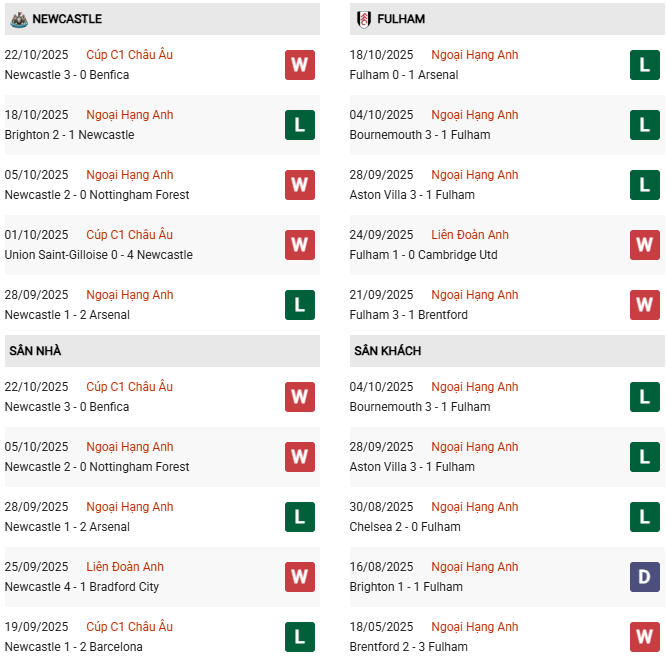Image resolution: width=666 pixels, height=661 pixels.
Task: Click the Newcastle club crest icon
Action: [x=18, y=19]
